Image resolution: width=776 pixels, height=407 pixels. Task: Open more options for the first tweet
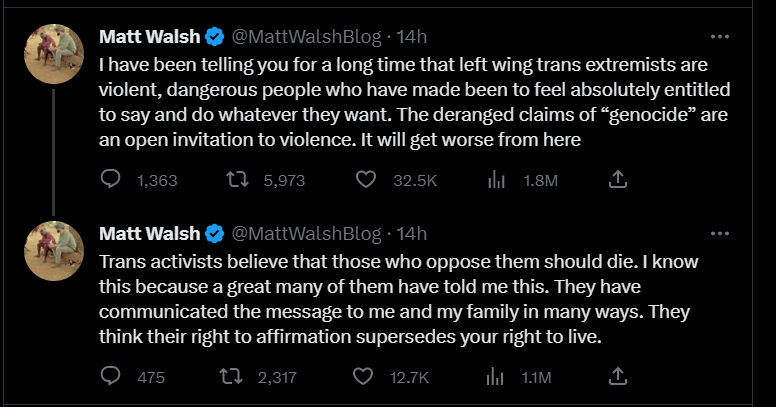point(718,37)
